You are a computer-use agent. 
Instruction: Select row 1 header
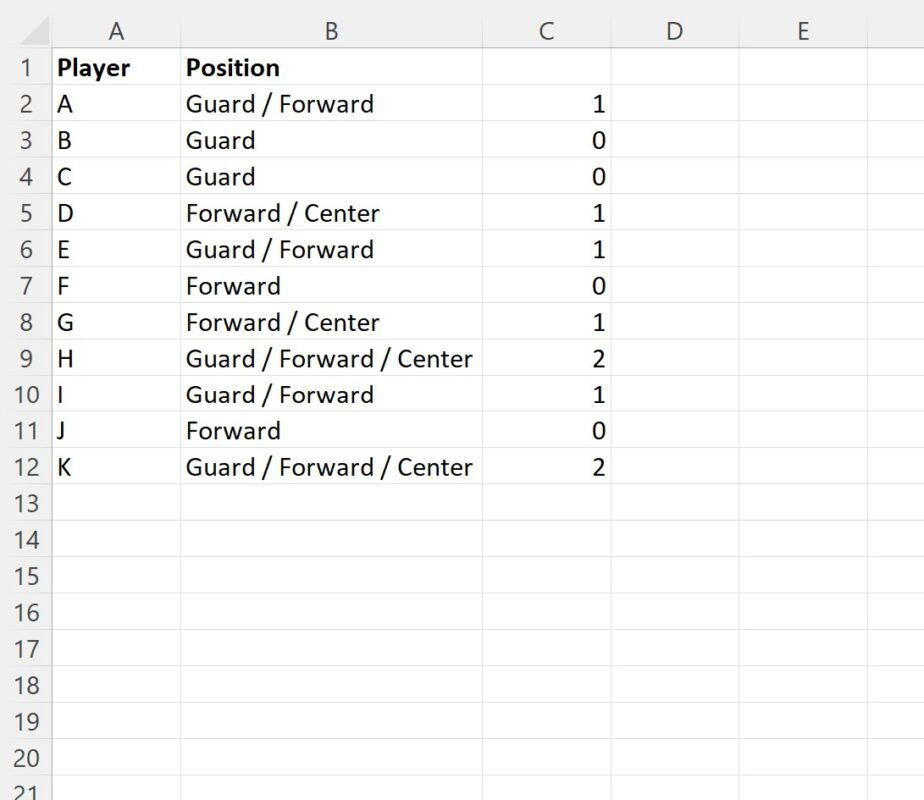tap(26, 68)
